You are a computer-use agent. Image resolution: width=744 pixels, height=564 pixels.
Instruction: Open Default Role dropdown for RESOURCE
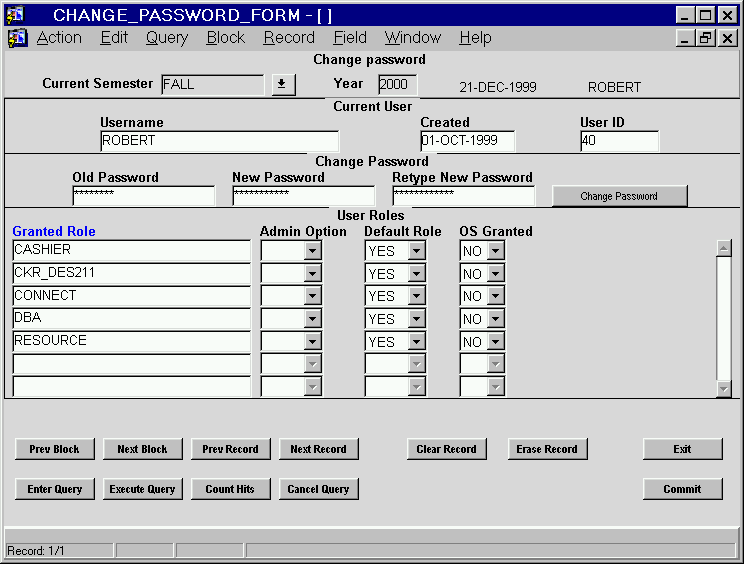point(417,342)
